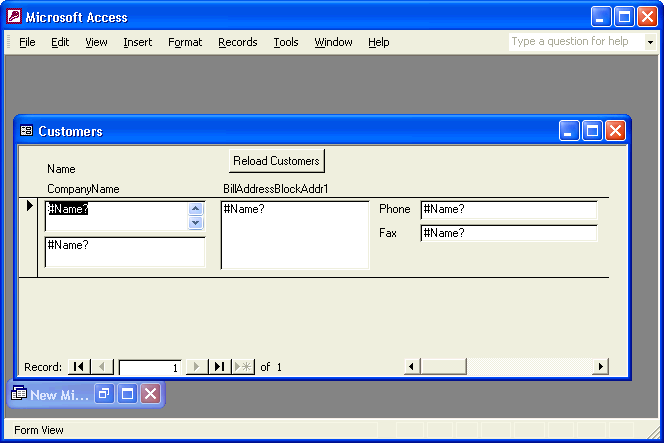The height and width of the screenshot is (443, 664).
Task: Close the minimized New Mi... window
Action: pos(150,394)
